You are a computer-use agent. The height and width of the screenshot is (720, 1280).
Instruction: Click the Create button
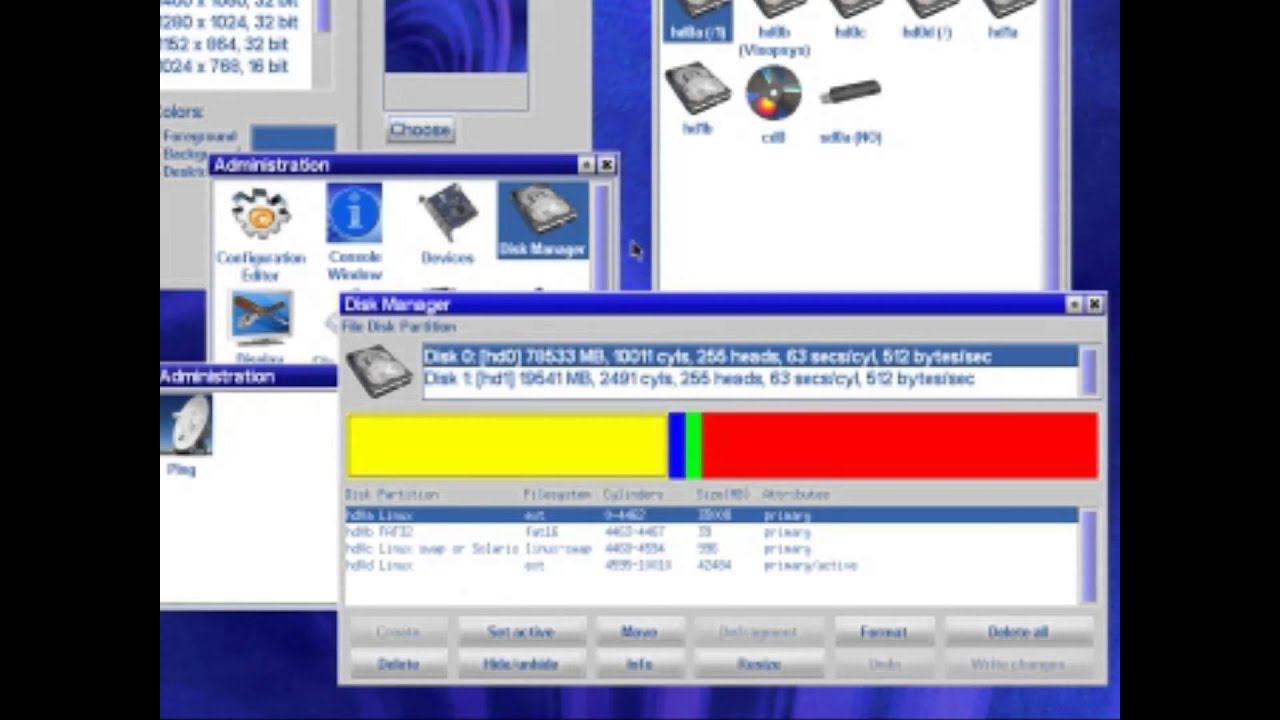(x=398, y=632)
